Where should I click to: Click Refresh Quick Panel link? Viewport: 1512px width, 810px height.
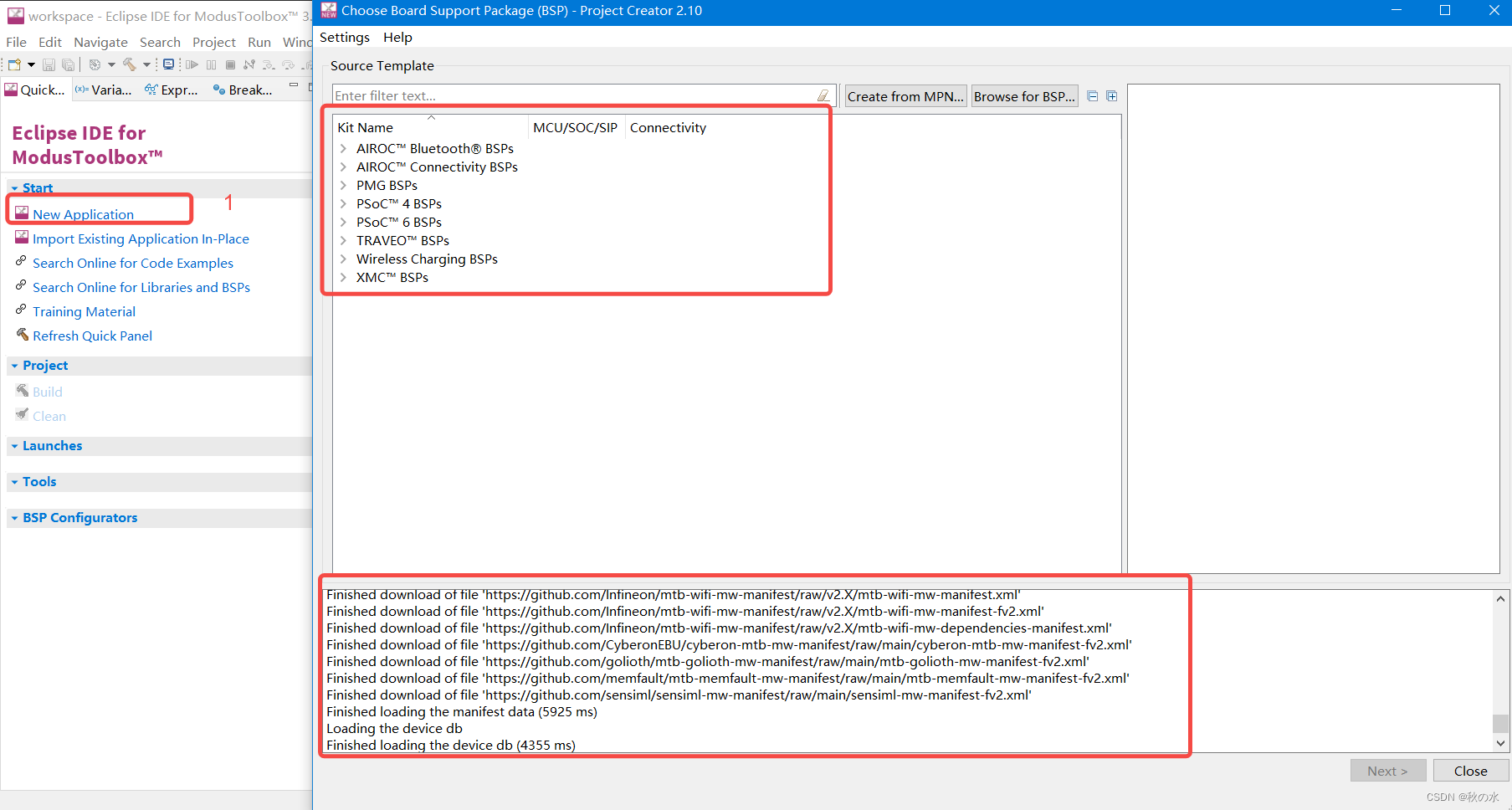click(92, 336)
